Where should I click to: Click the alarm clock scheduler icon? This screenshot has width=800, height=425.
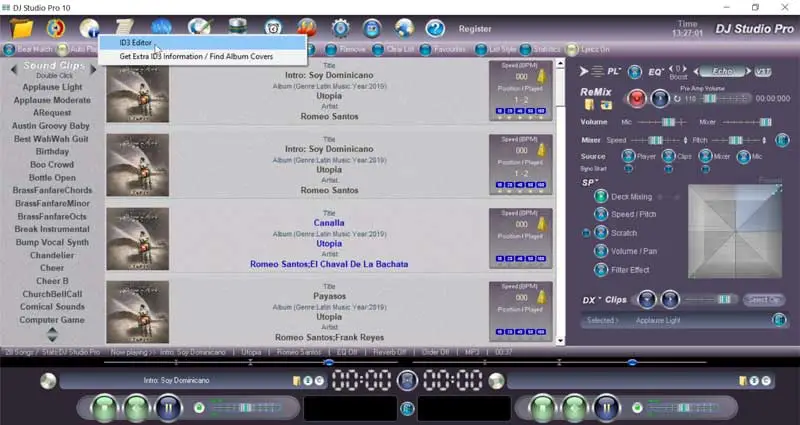tap(273, 28)
